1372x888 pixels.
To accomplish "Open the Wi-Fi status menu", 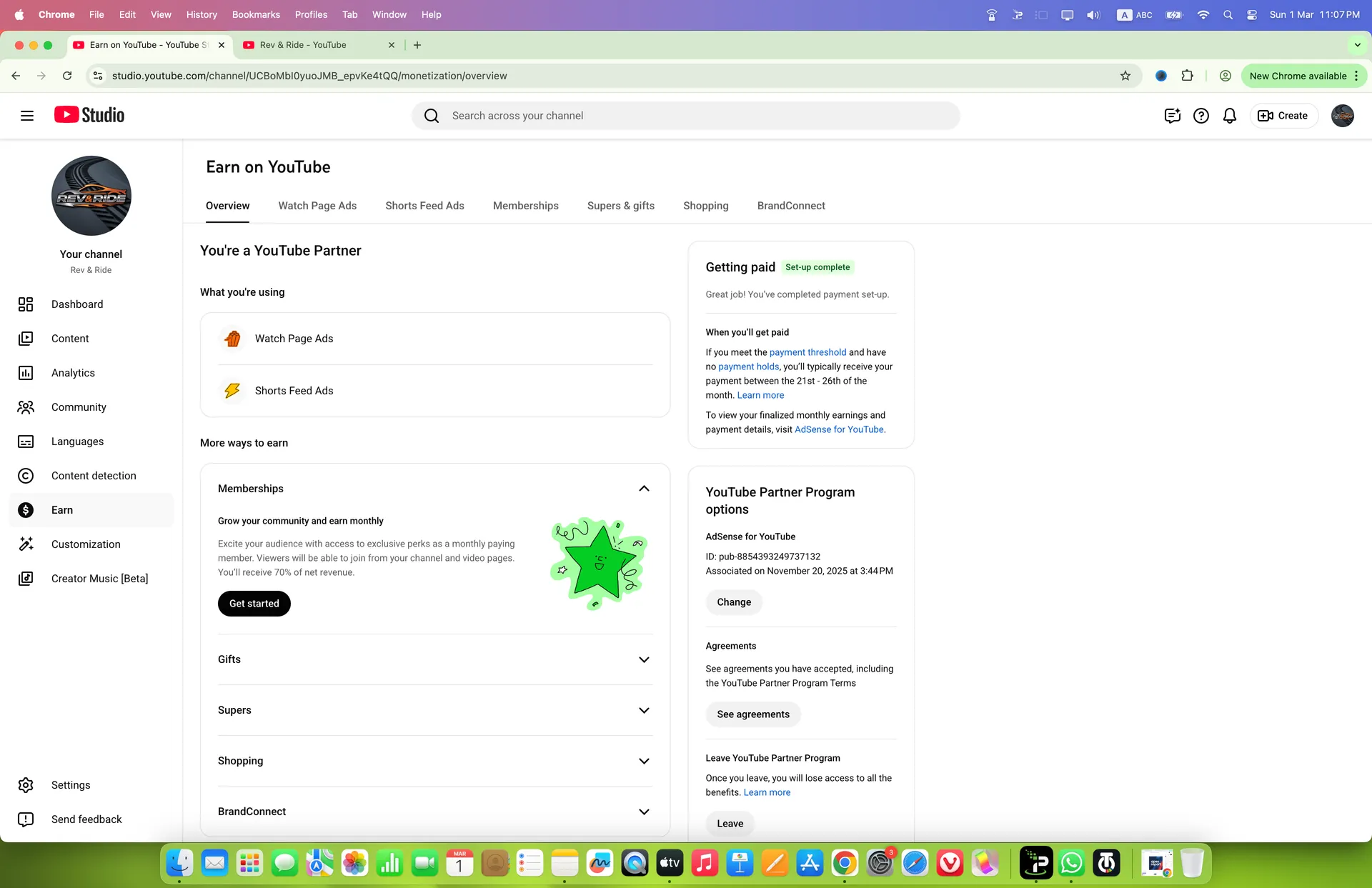I will tap(1203, 14).
